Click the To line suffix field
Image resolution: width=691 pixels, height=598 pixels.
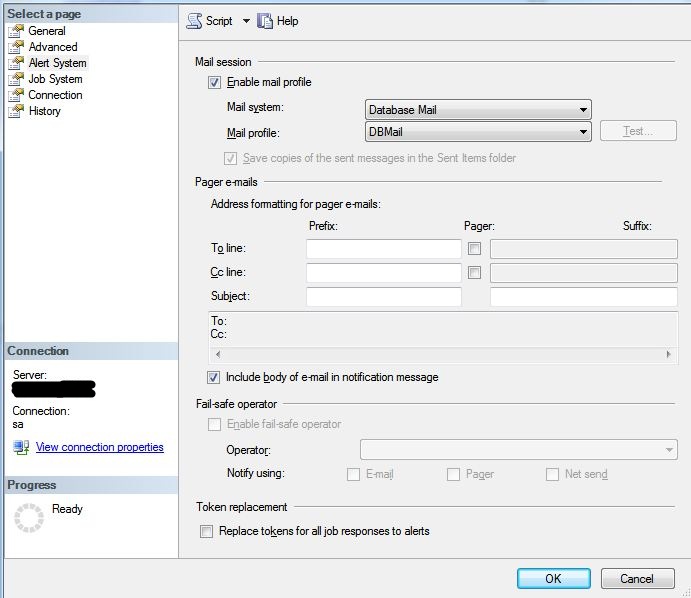tap(583, 249)
